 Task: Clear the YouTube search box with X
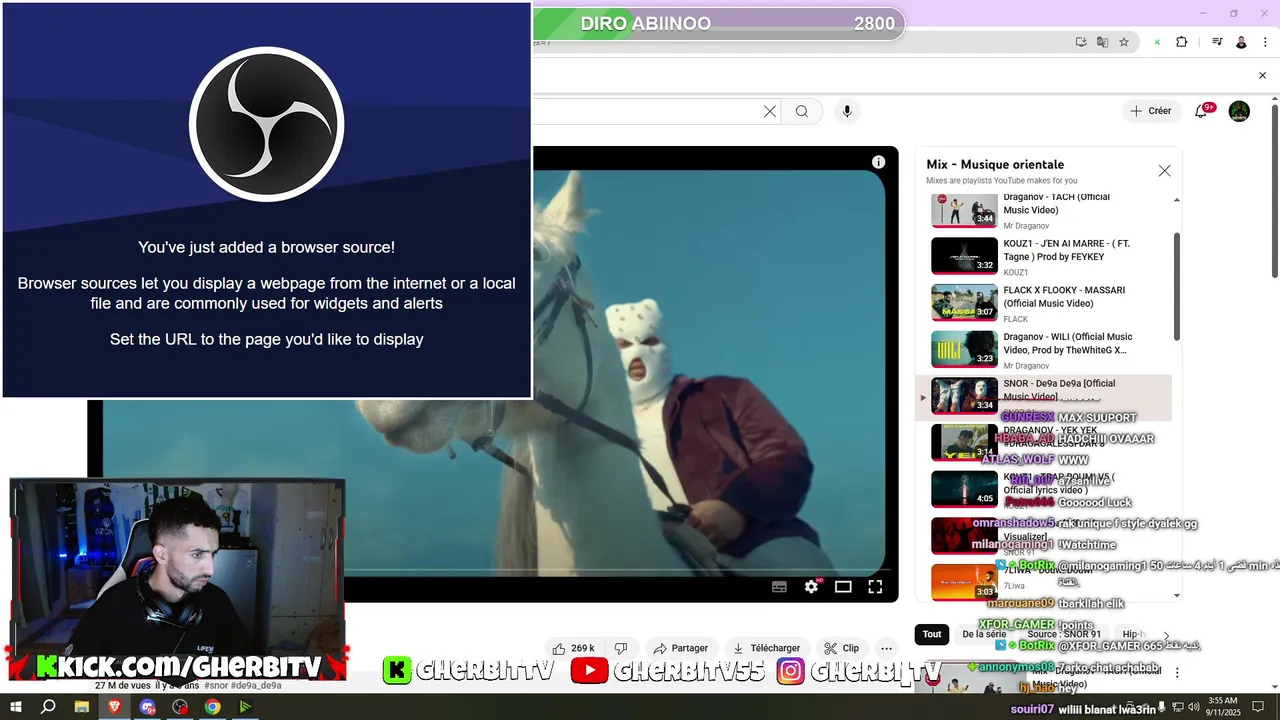pos(769,111)
